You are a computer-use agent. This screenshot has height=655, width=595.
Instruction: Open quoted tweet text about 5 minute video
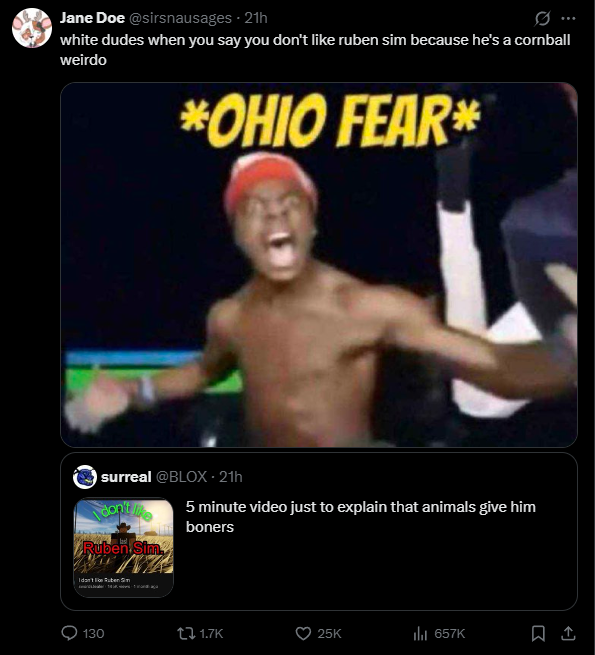tap(361, 517)
